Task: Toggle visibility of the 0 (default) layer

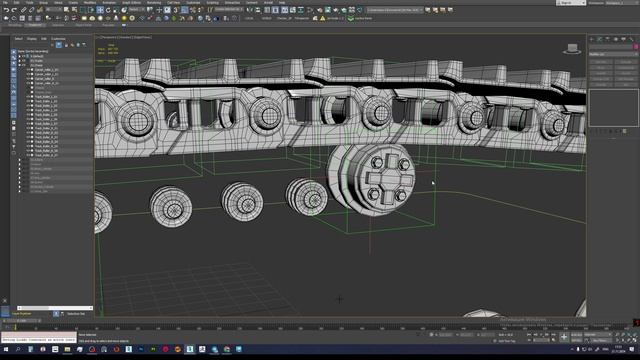Action: [24, 56]
